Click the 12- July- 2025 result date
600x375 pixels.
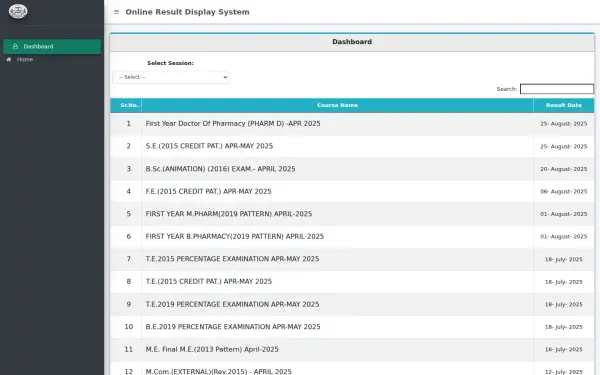tap(564, 372)
